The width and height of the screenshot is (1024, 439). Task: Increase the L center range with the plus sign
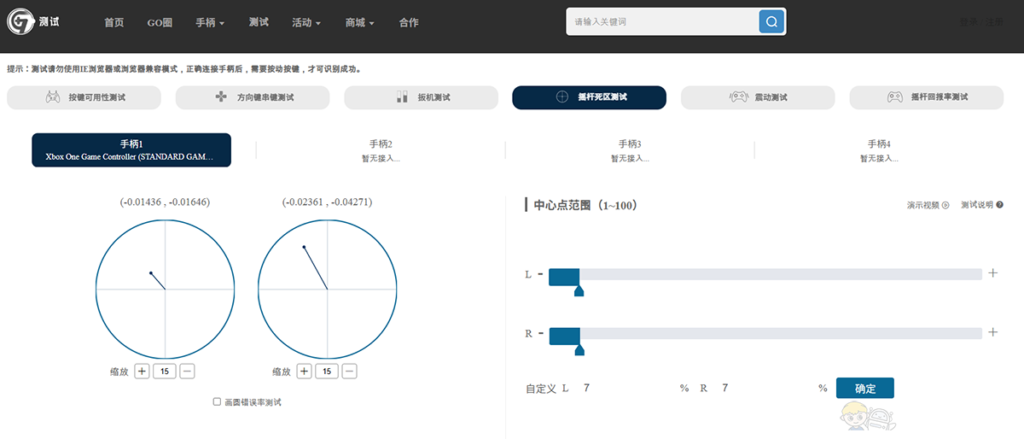point(993,273)
